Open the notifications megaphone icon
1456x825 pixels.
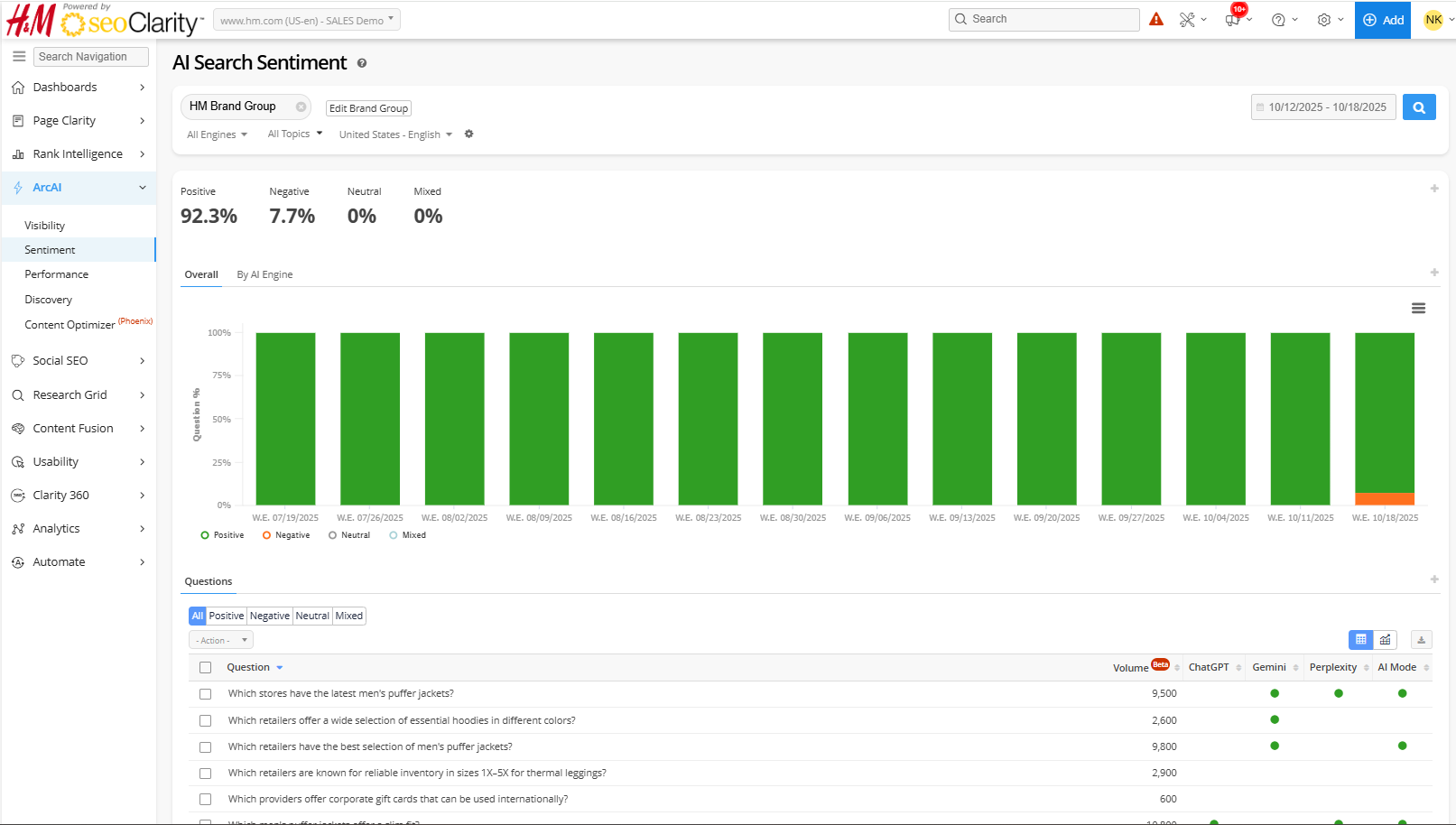tap(1233, 20)
